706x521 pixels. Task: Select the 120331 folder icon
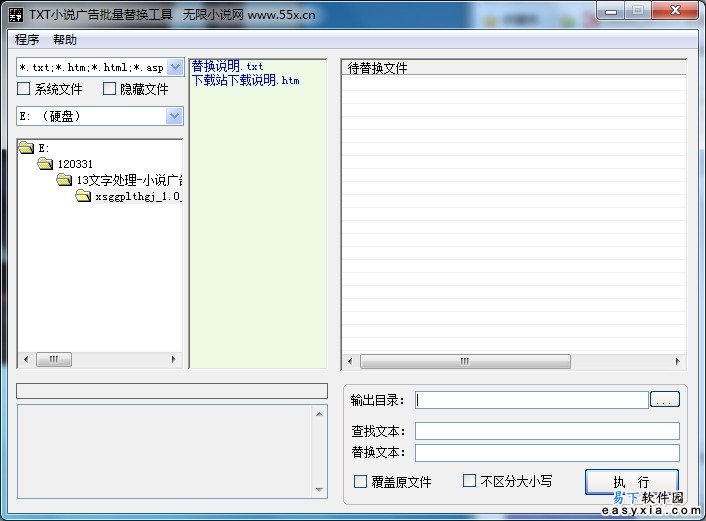(45, 163)
